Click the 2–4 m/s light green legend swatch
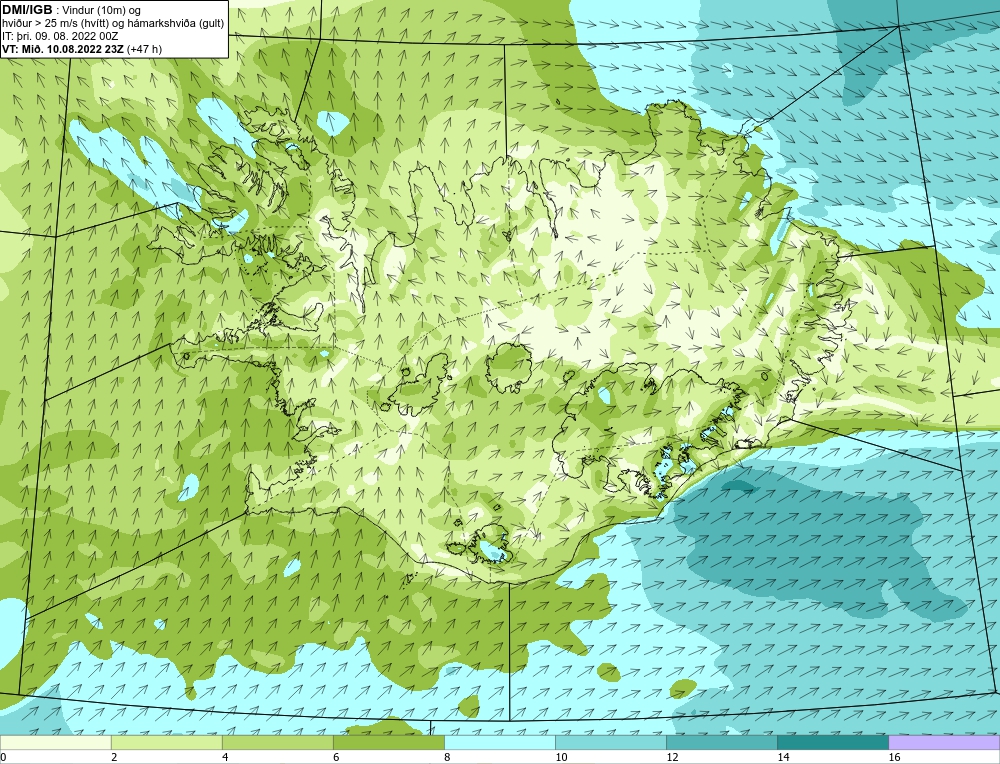 tap(167, 742)
